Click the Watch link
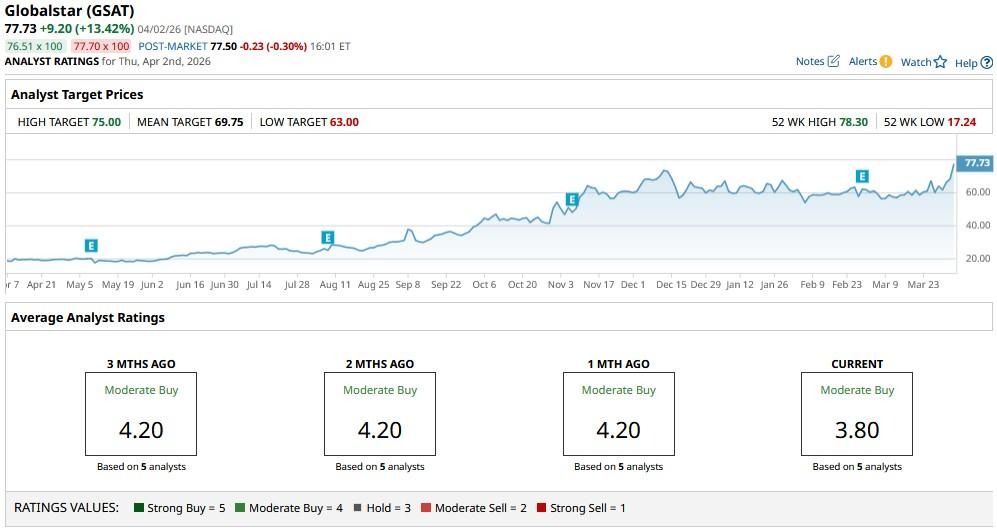 pyautogui.click(x=916, y=62)
